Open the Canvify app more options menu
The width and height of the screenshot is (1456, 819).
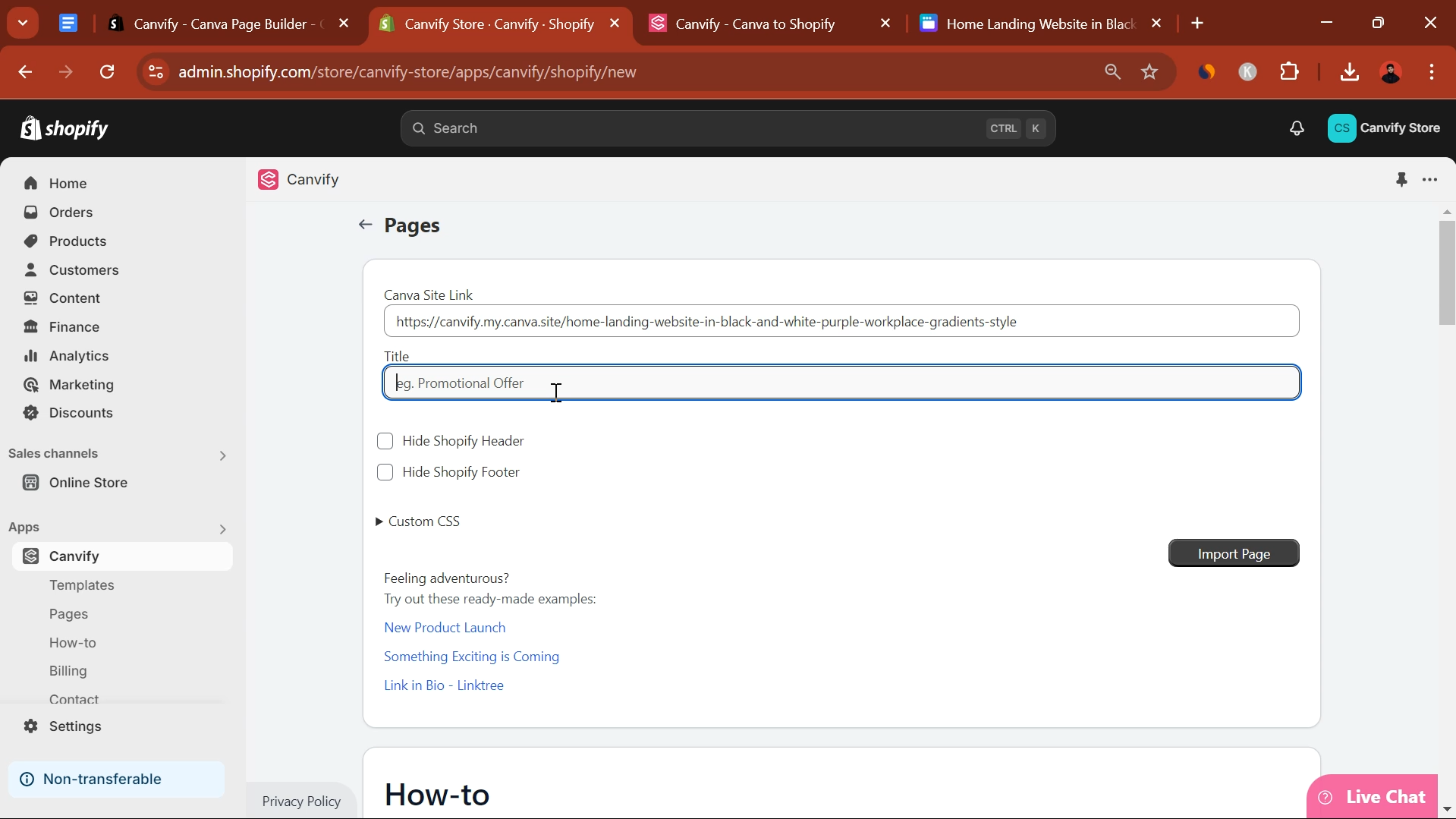click(x=1430, y=180)
